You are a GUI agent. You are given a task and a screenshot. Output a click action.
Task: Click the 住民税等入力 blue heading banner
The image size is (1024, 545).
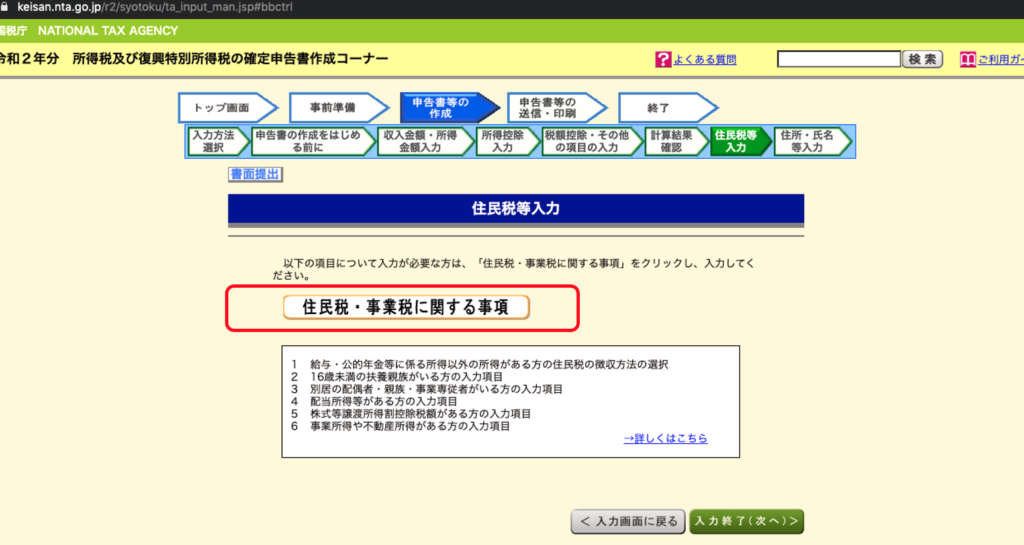(516, 209)
